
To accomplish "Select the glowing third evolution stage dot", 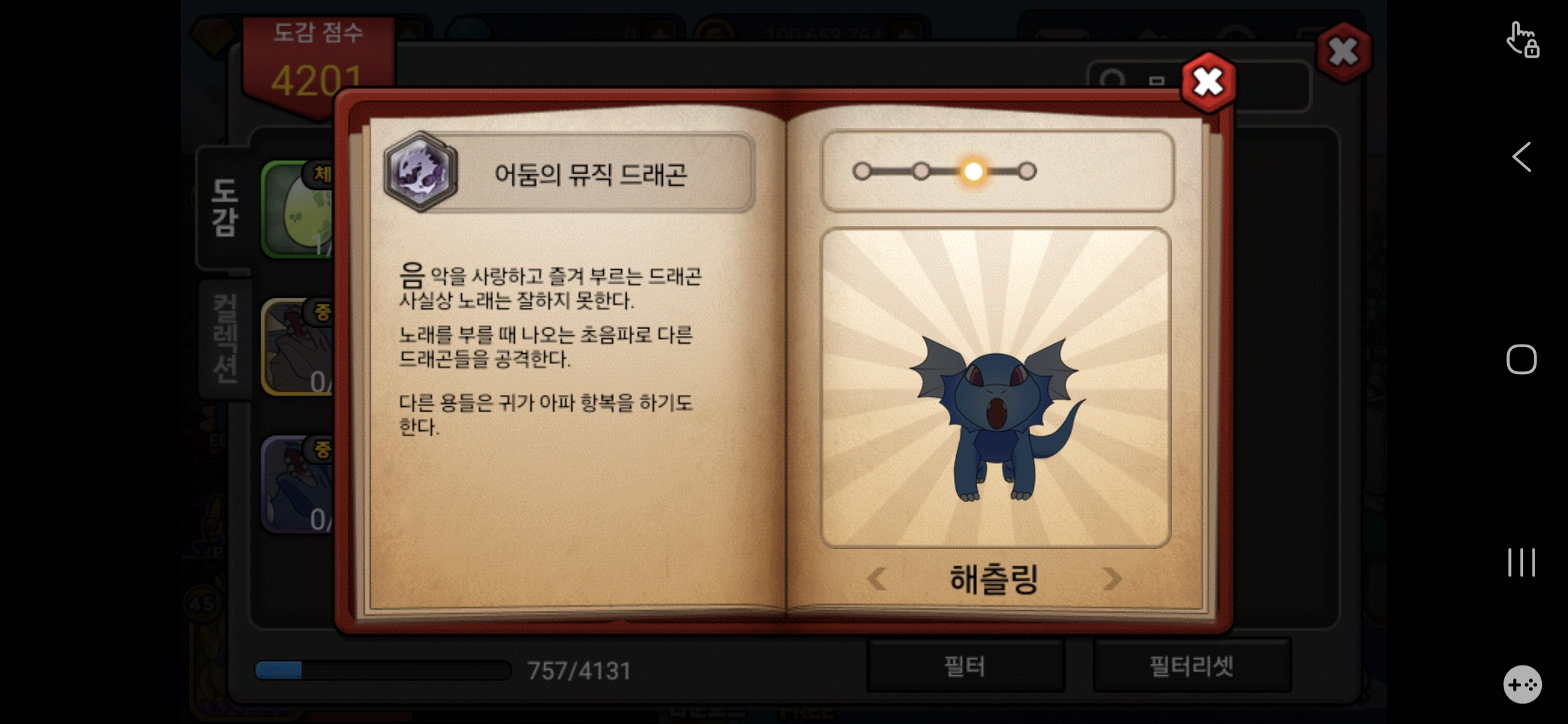I will (974, 172).
